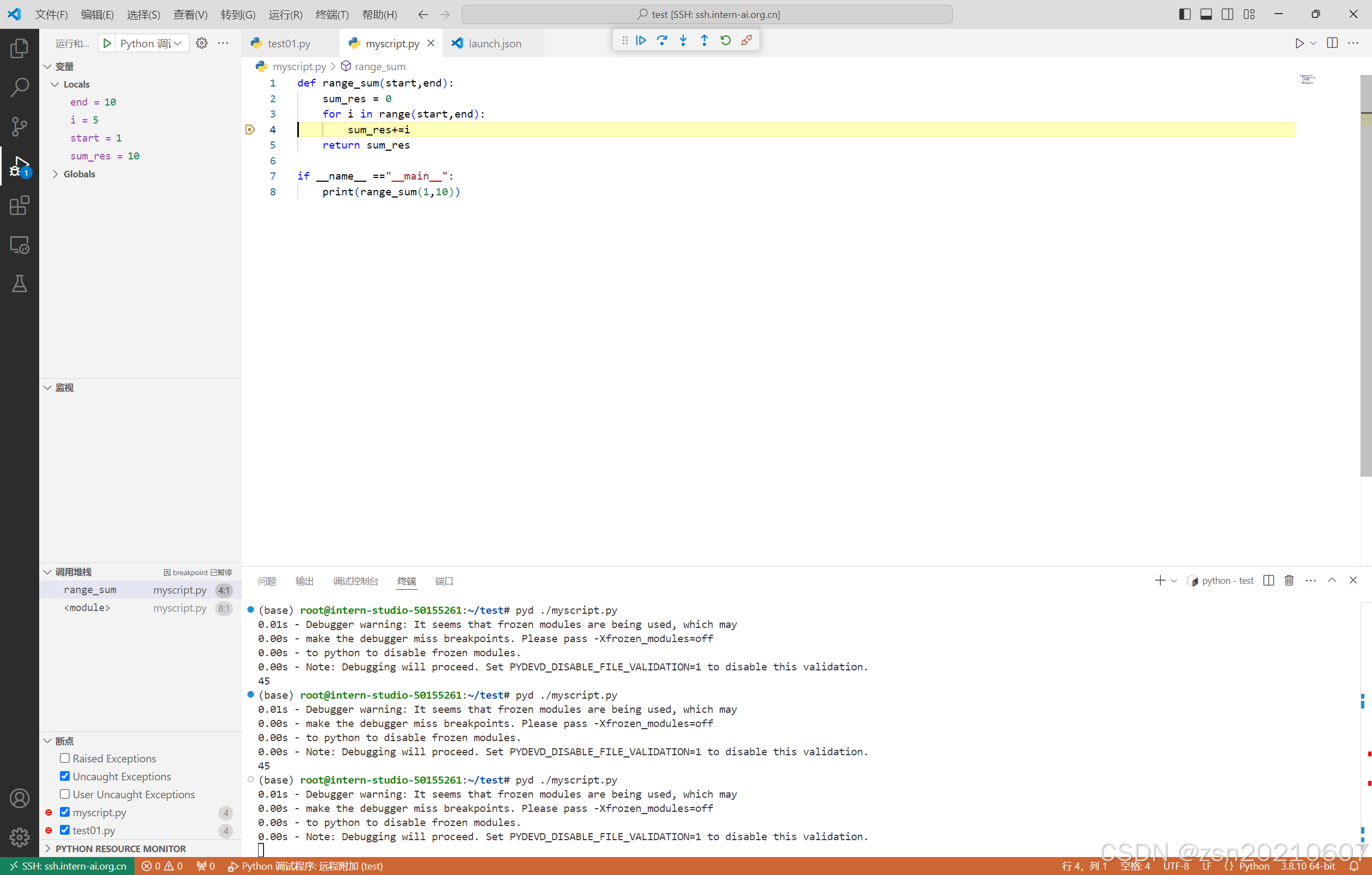Collapse the Locals variables section
The image size is (1372, 875).
[x=56, y=84]
